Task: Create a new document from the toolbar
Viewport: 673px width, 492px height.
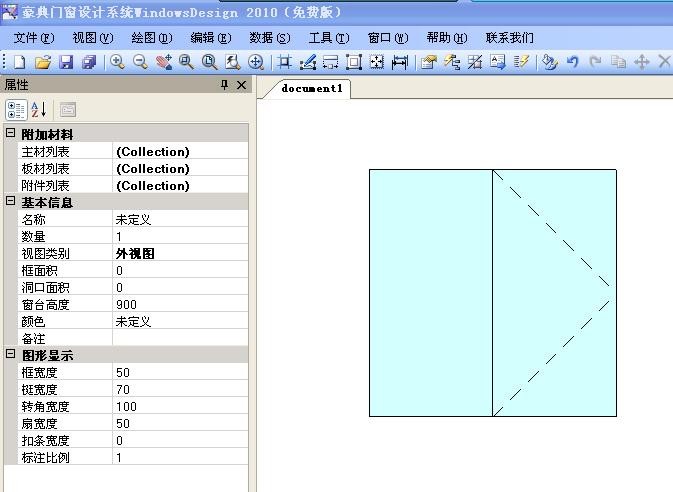Action: click(x=19, y=62)
